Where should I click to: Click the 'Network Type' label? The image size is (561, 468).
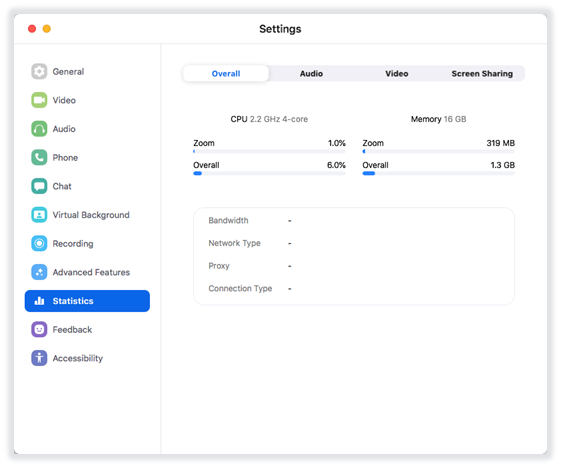tap(234, 243)
